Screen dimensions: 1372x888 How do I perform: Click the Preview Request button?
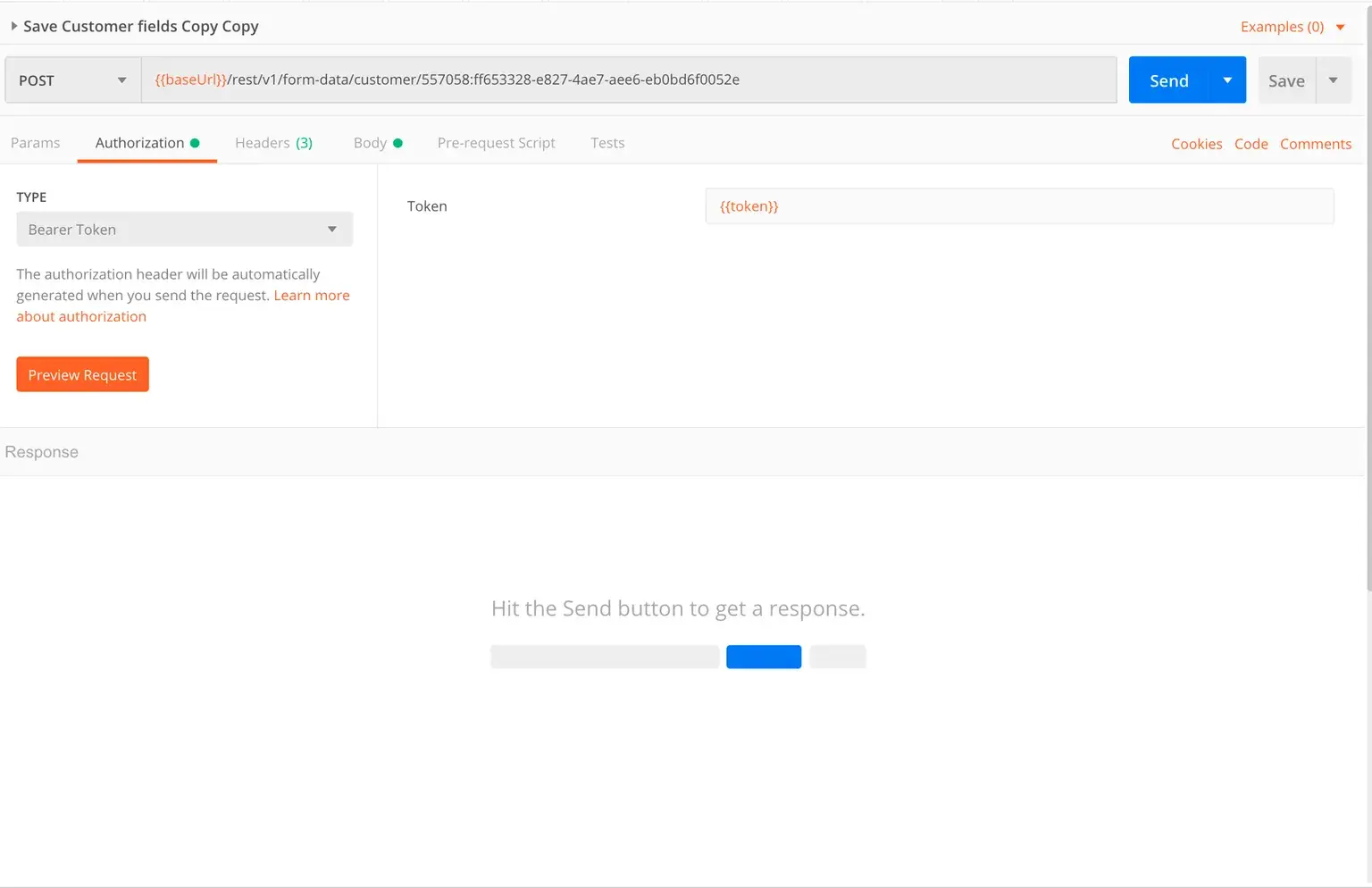(82, 375)
